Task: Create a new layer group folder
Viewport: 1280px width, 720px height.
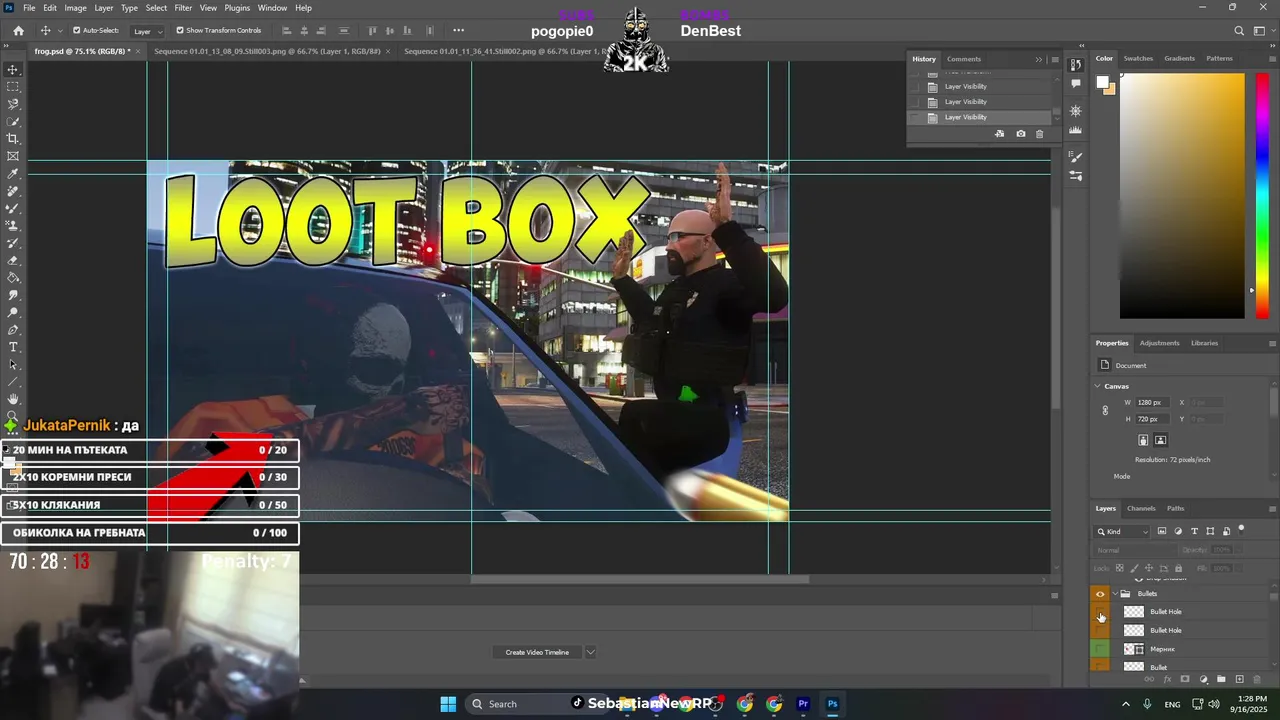Action: (x=1221, y=680)
